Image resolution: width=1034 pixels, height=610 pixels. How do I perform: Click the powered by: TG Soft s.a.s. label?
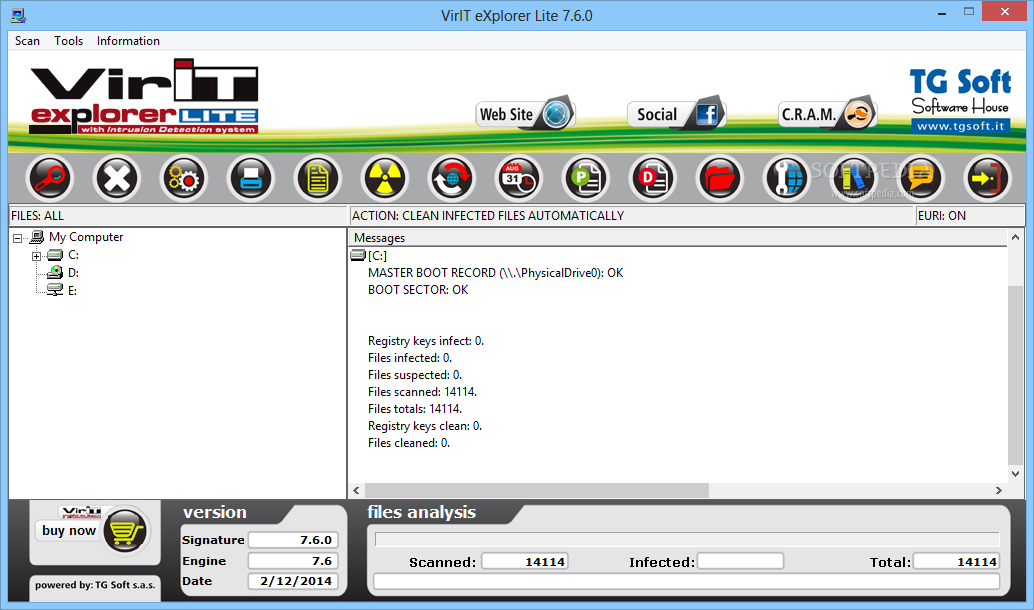pos(95,585)
